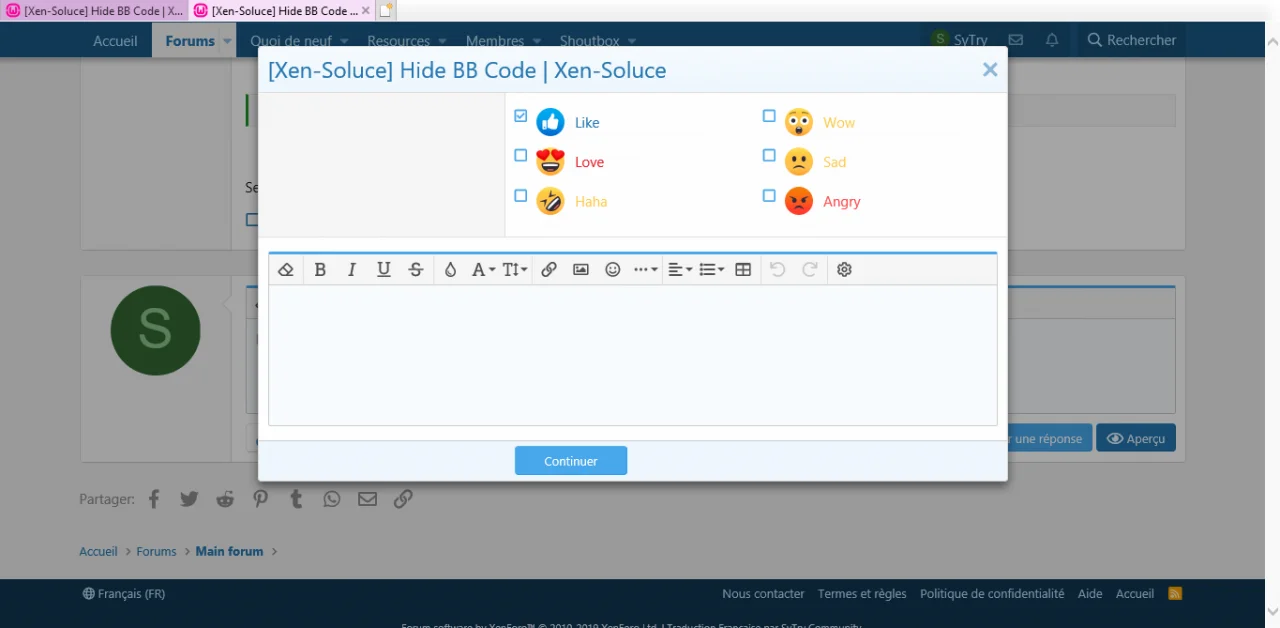Switch to the Forums tab
Image resolution: width=1280 pixels, height=628 pixels.
[x=189, y=40]
